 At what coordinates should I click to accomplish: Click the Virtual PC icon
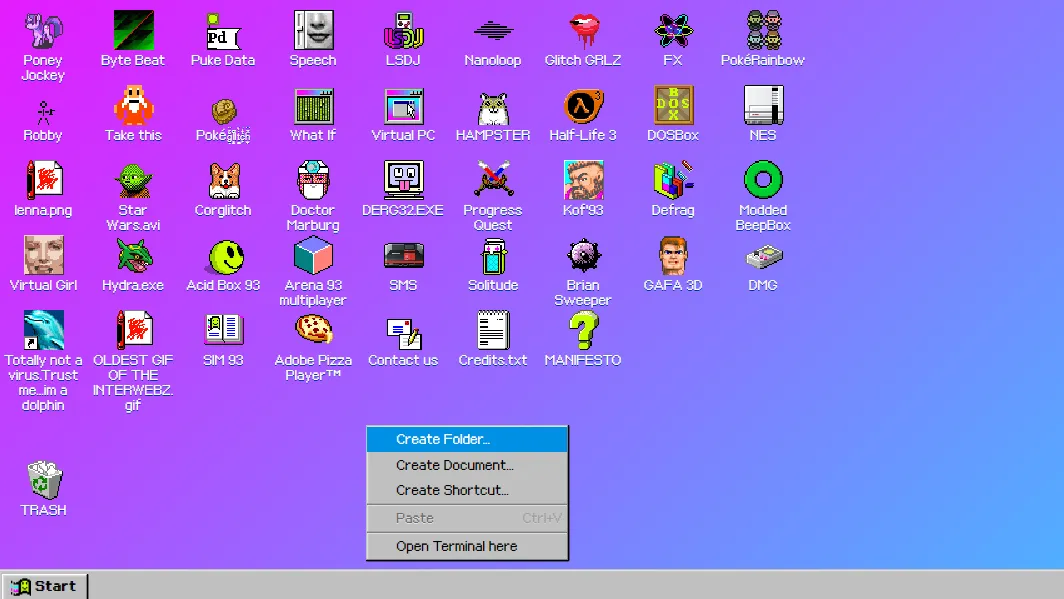coord(403,107)
